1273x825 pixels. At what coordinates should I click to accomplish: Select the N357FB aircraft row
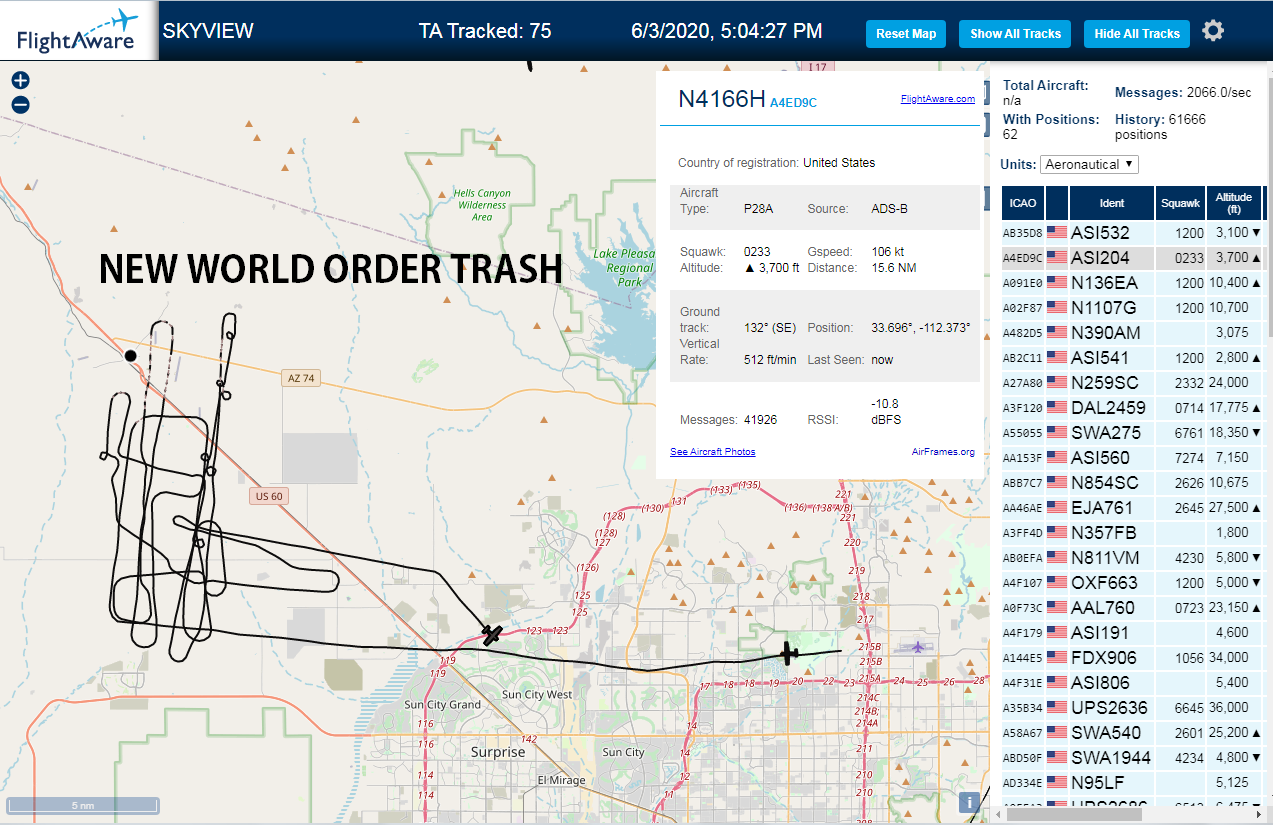[1134, 533]
